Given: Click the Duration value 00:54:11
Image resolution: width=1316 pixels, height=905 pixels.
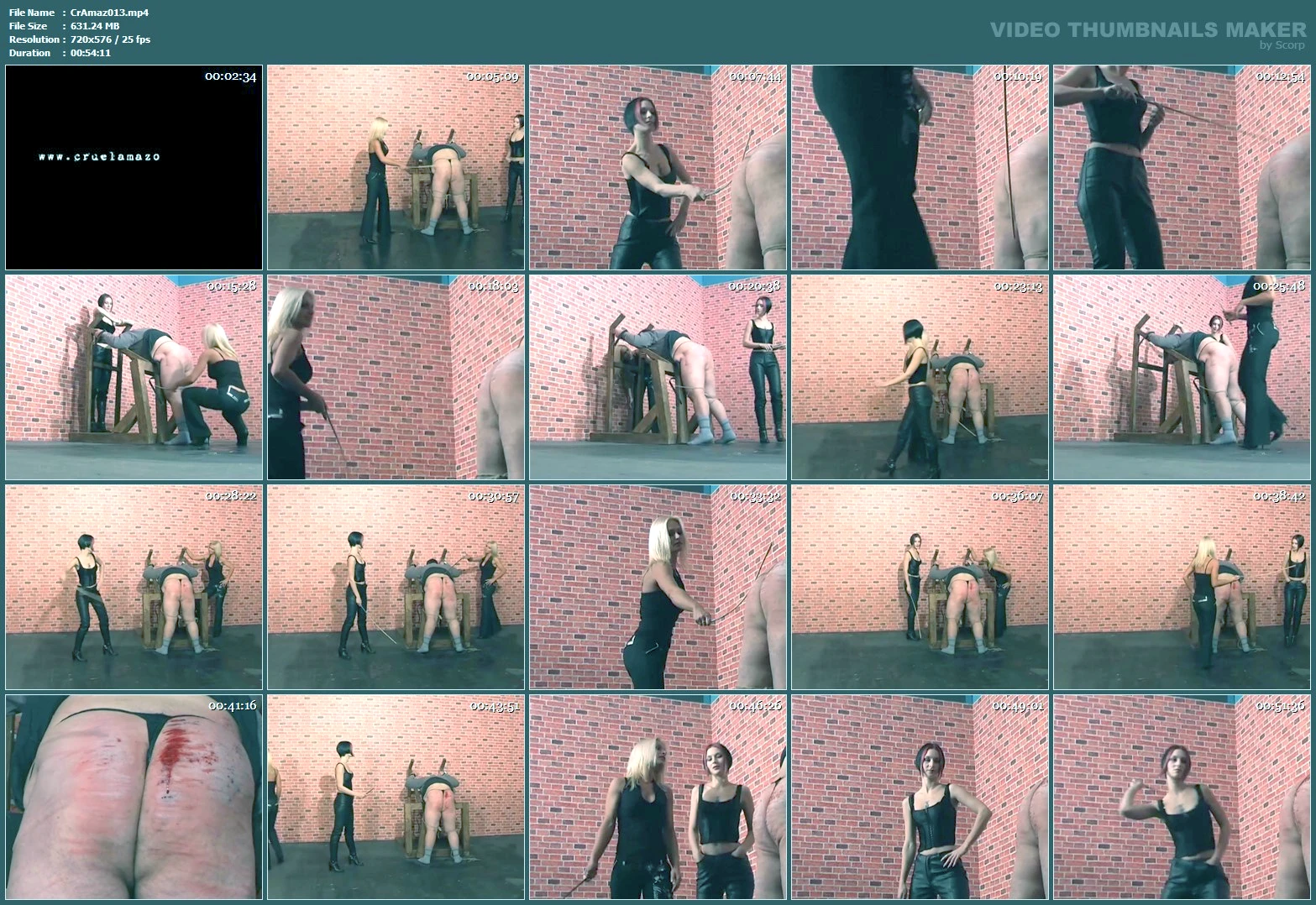Looking at the screenshot, I should [x=91, y=53].
